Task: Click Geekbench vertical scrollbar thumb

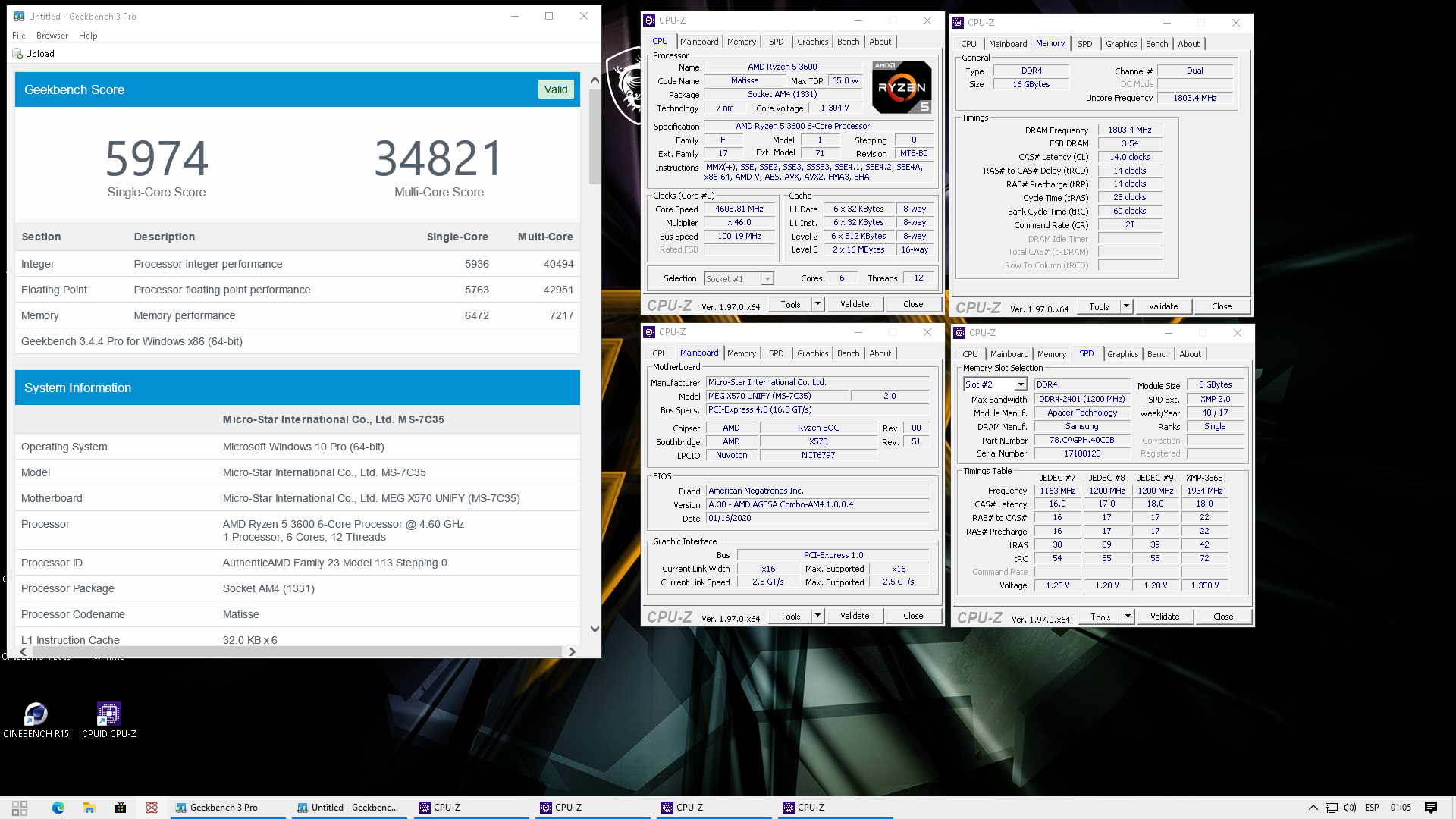Action: click(595, 136)
